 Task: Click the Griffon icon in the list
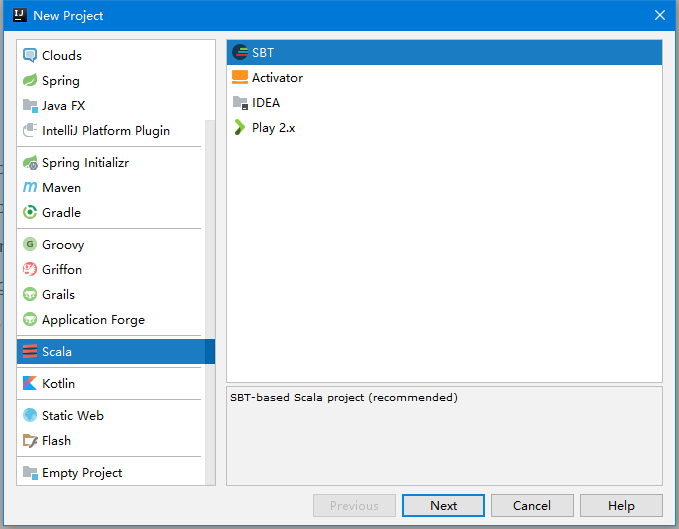tap(30, 270)
